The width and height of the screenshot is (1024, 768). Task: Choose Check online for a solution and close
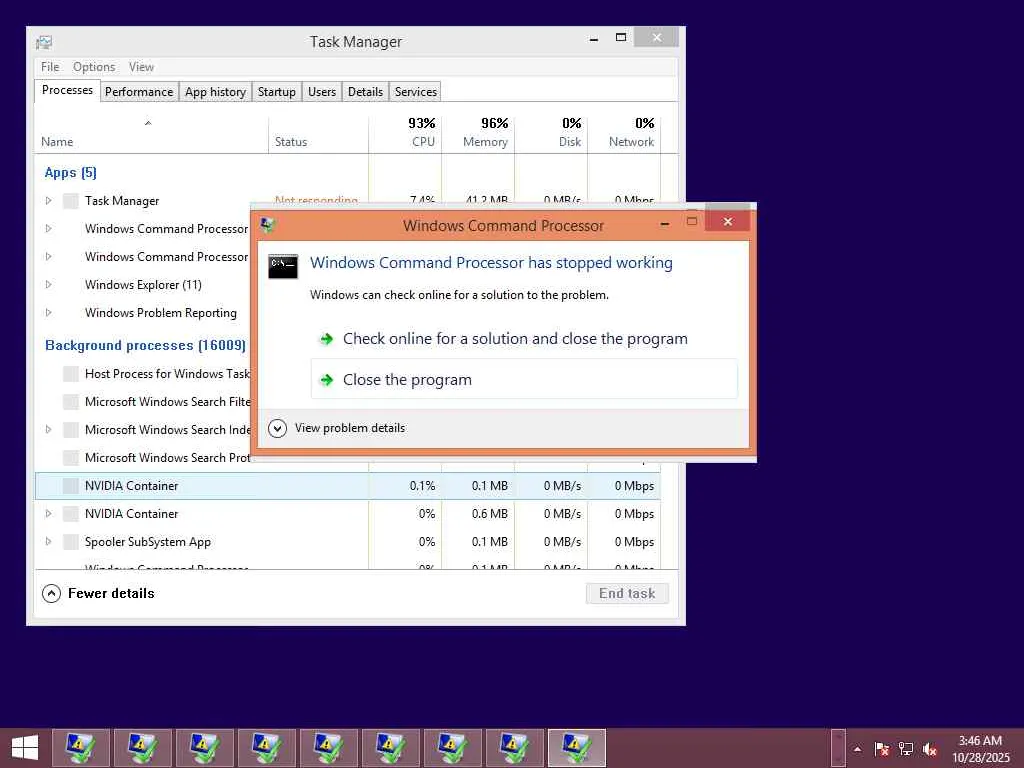(524, 339)
